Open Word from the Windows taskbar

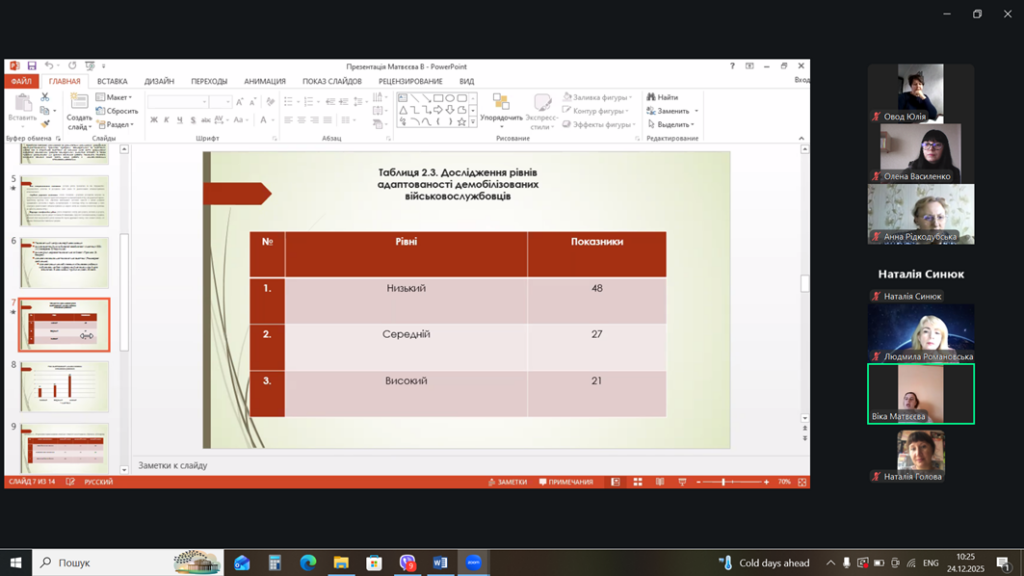pyautogui.click(x=439, y=563)
